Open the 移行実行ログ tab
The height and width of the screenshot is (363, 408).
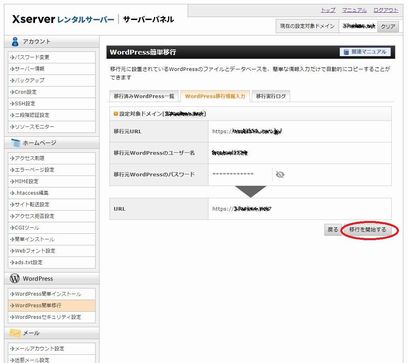click(x=271, y=96)
